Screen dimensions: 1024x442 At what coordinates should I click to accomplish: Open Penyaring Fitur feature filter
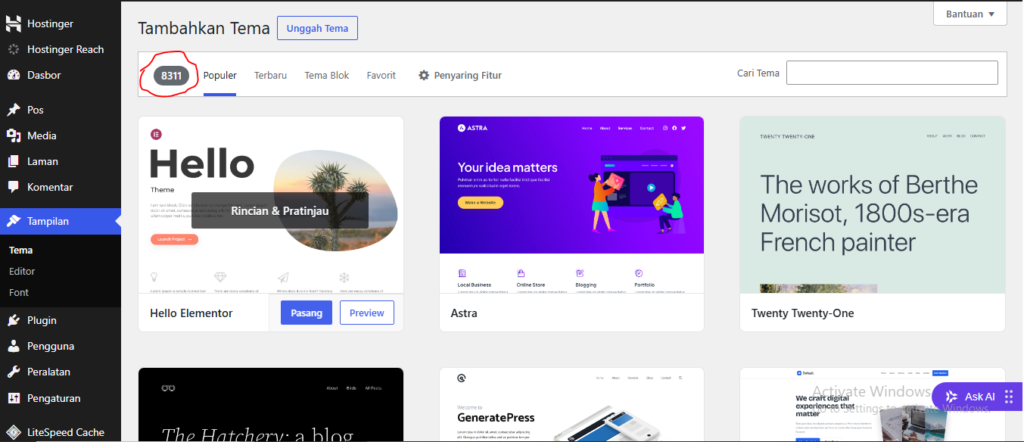460,75
